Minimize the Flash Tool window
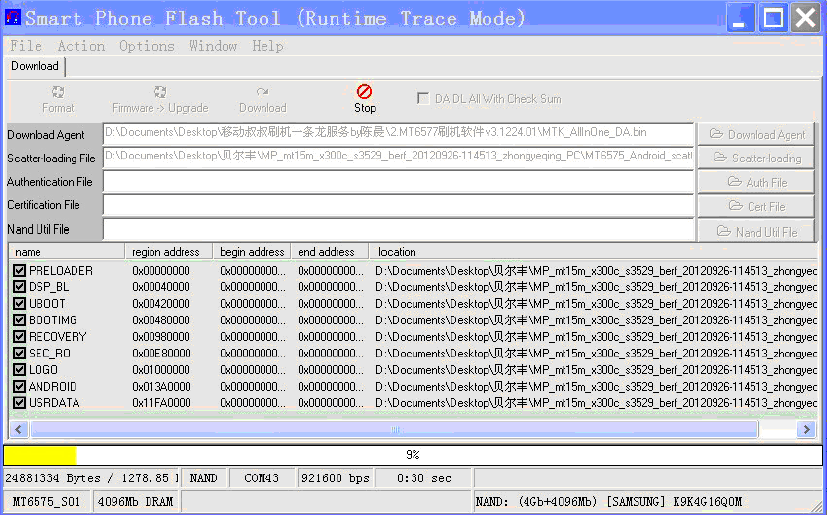827x515 pixels. tap(740, 18)
